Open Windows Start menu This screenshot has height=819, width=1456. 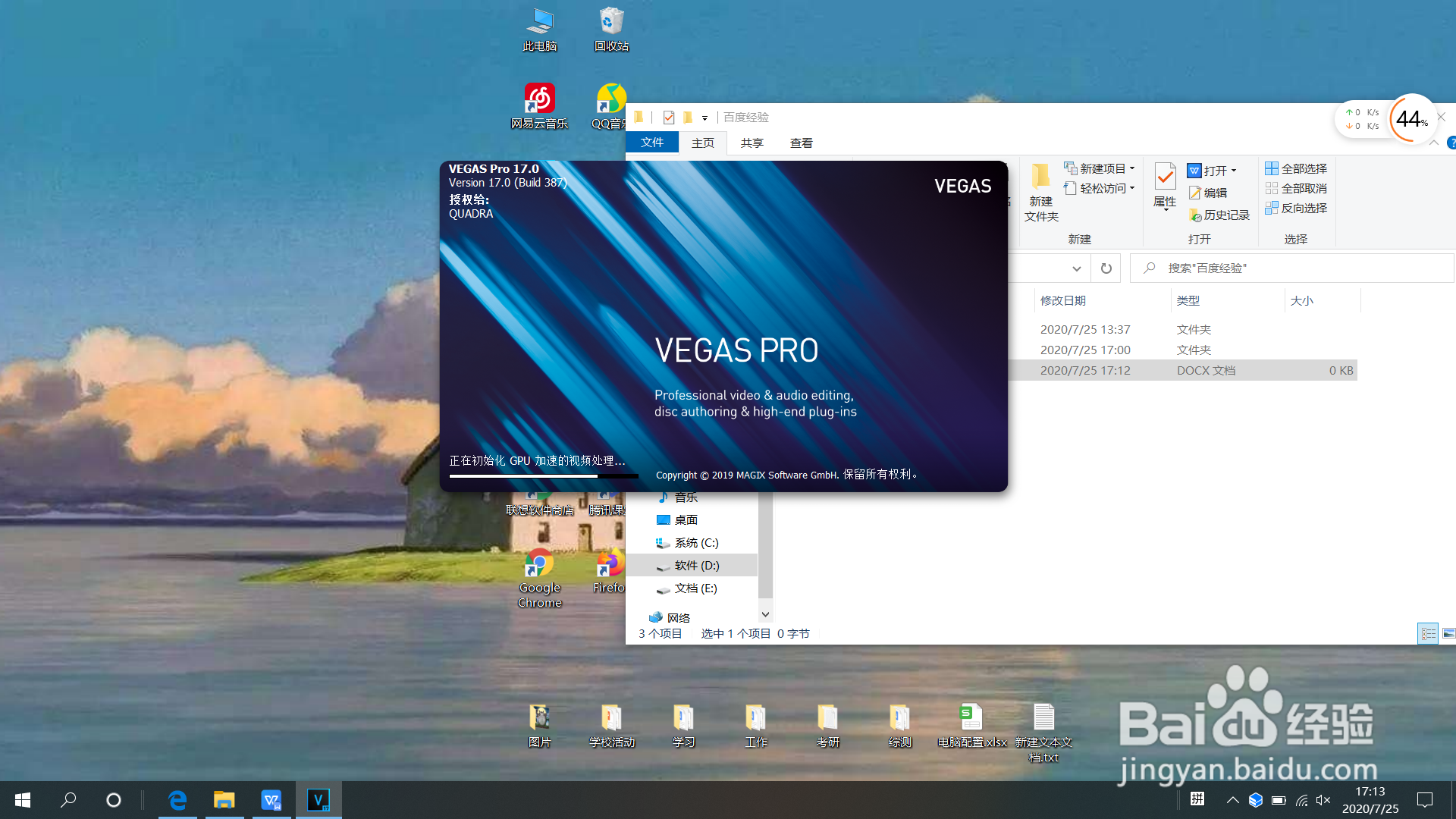coord(23,800)
